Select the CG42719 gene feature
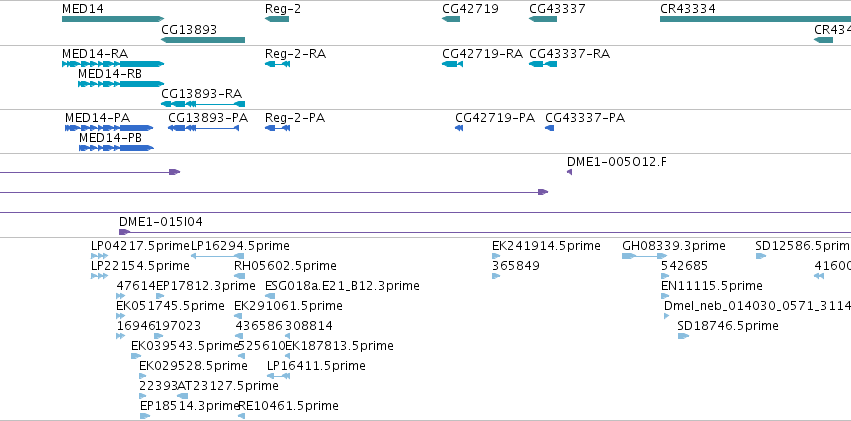The height and width of the screenshot is (421, 851). pos(451,19)
